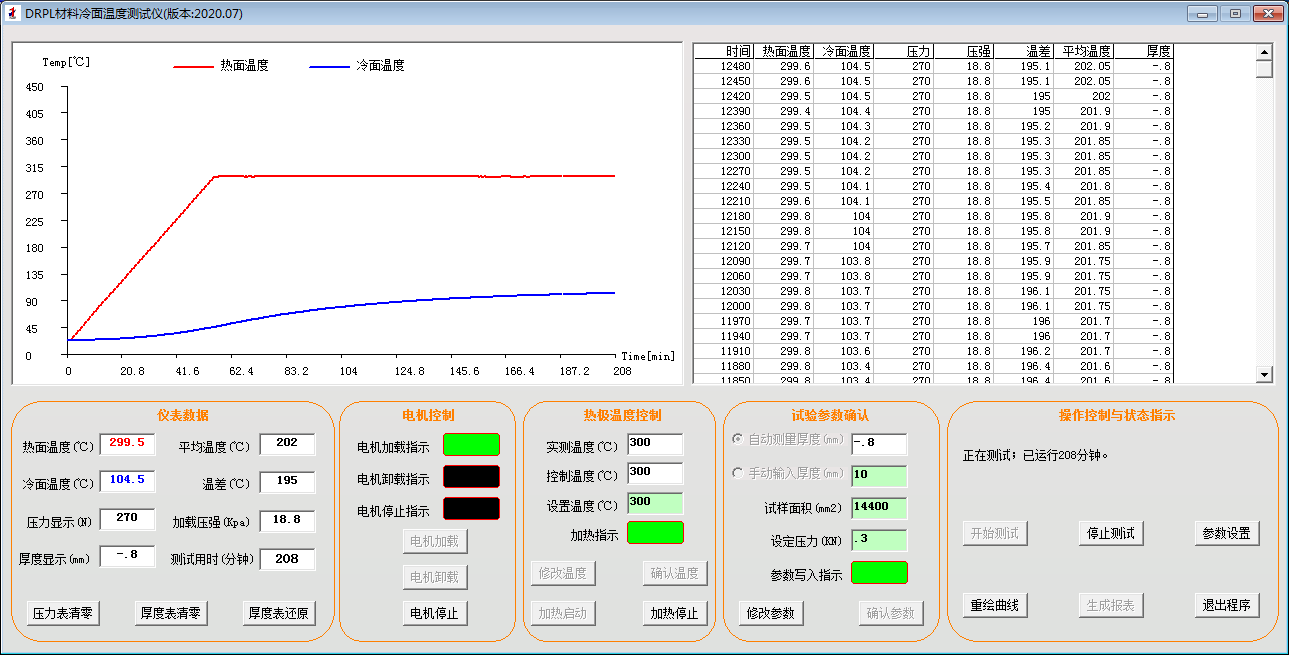Click the app icon in title bar
Screen dimensions: 1289x655
click(x=12, y=13)
